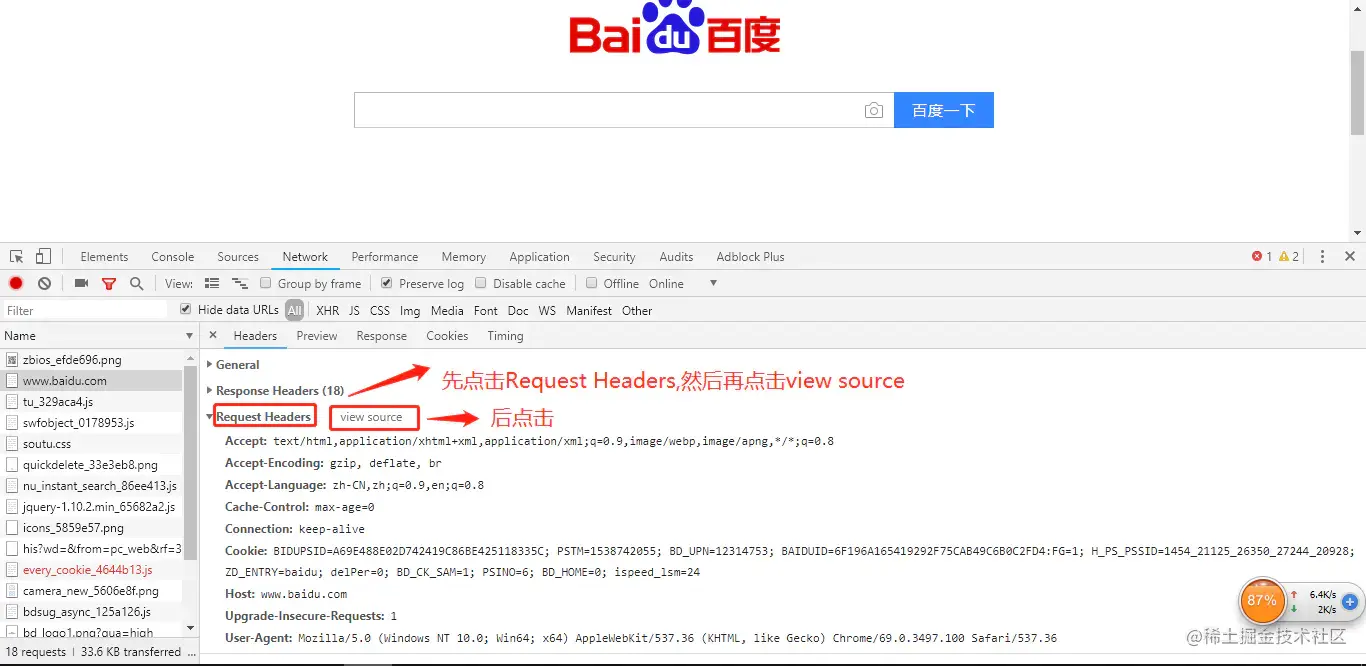The width and height of the screenshot is (1366, 666).
Task: Filter requests by JS type
Action: point(354,311)
